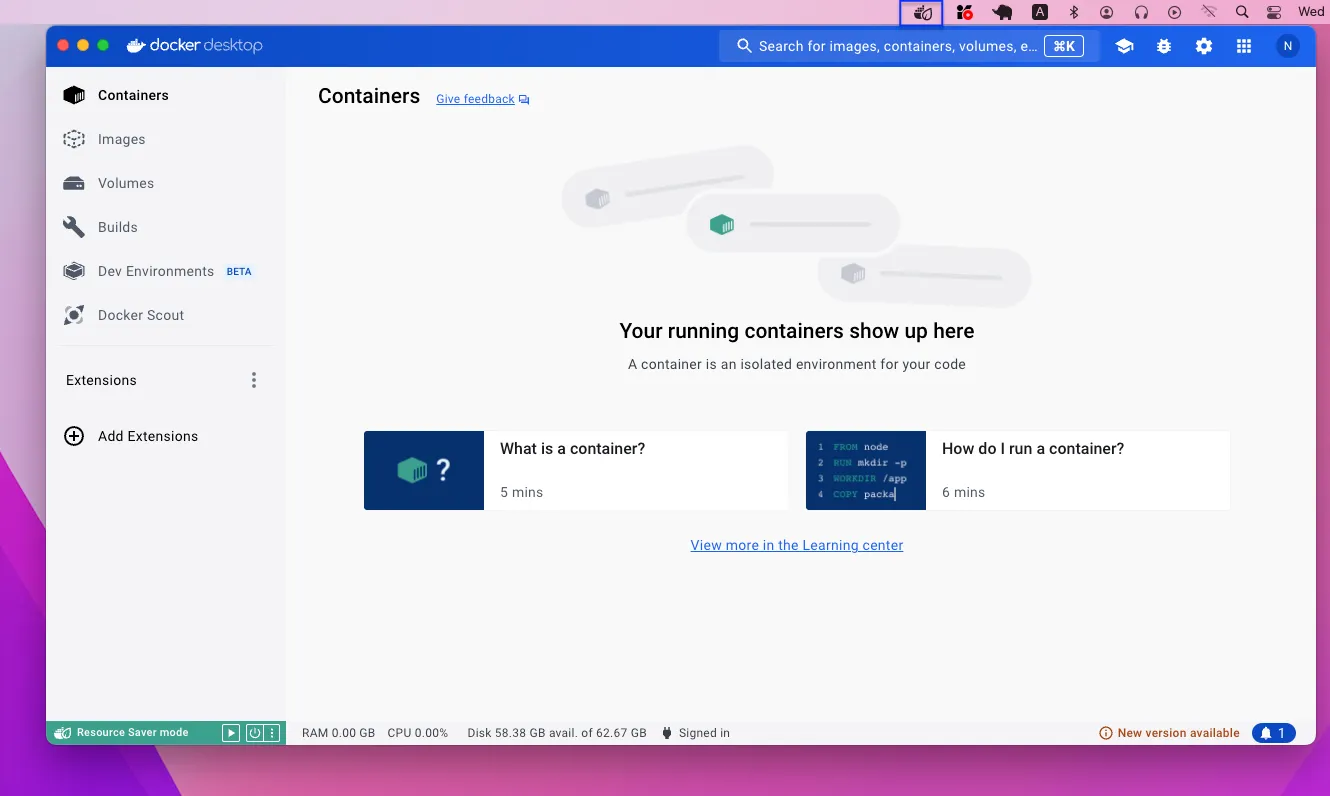Click the Docker whale-leaf icon in macOS menu bar
1330x796 pixels.
(923, 13)
